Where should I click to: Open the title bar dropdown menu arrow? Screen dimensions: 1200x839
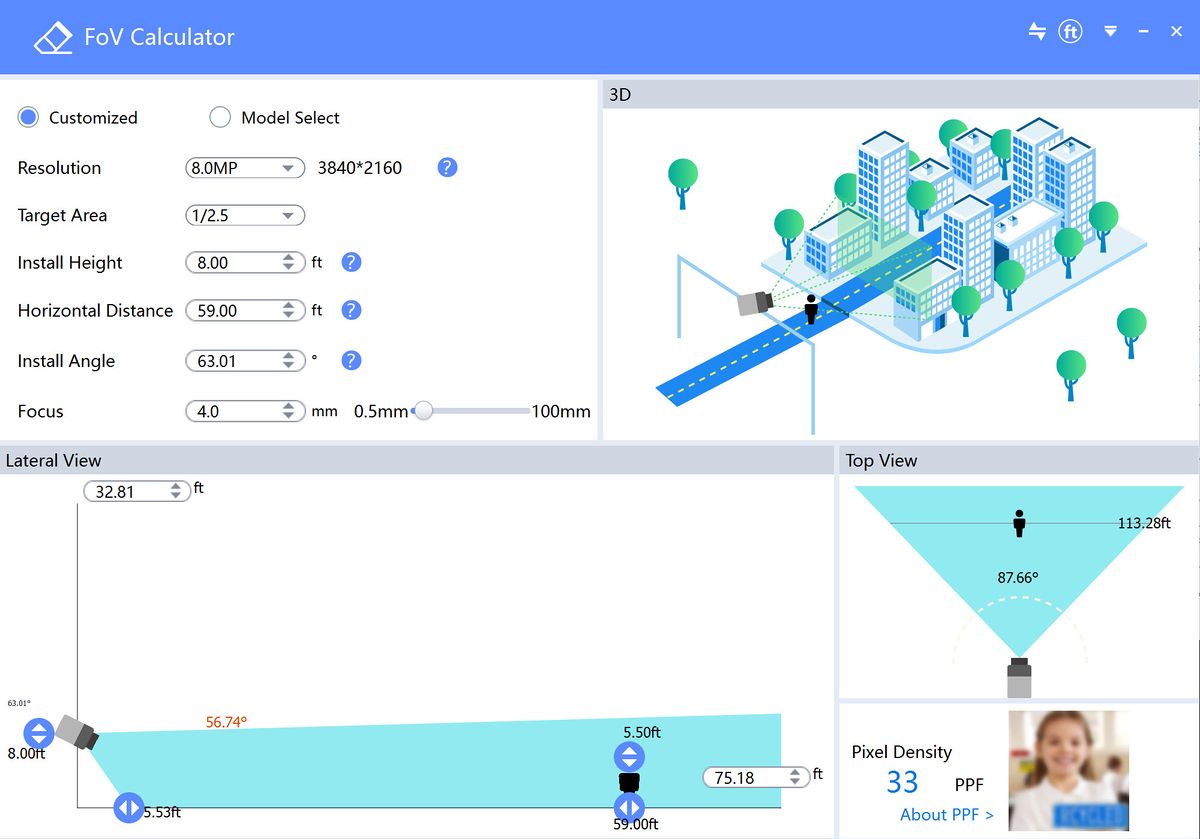tap(1110, 32)
